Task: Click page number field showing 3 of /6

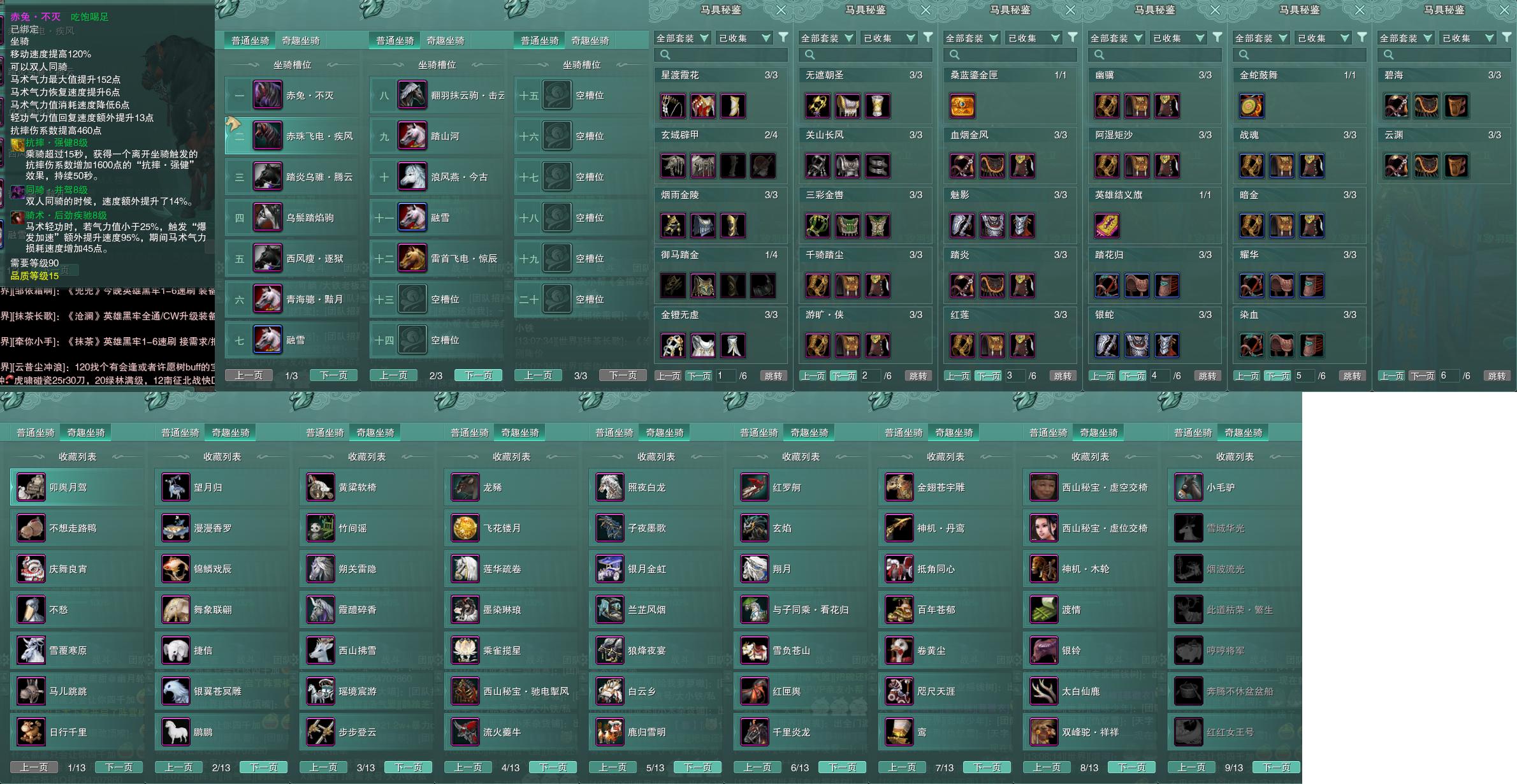Action: point(1014,376)
